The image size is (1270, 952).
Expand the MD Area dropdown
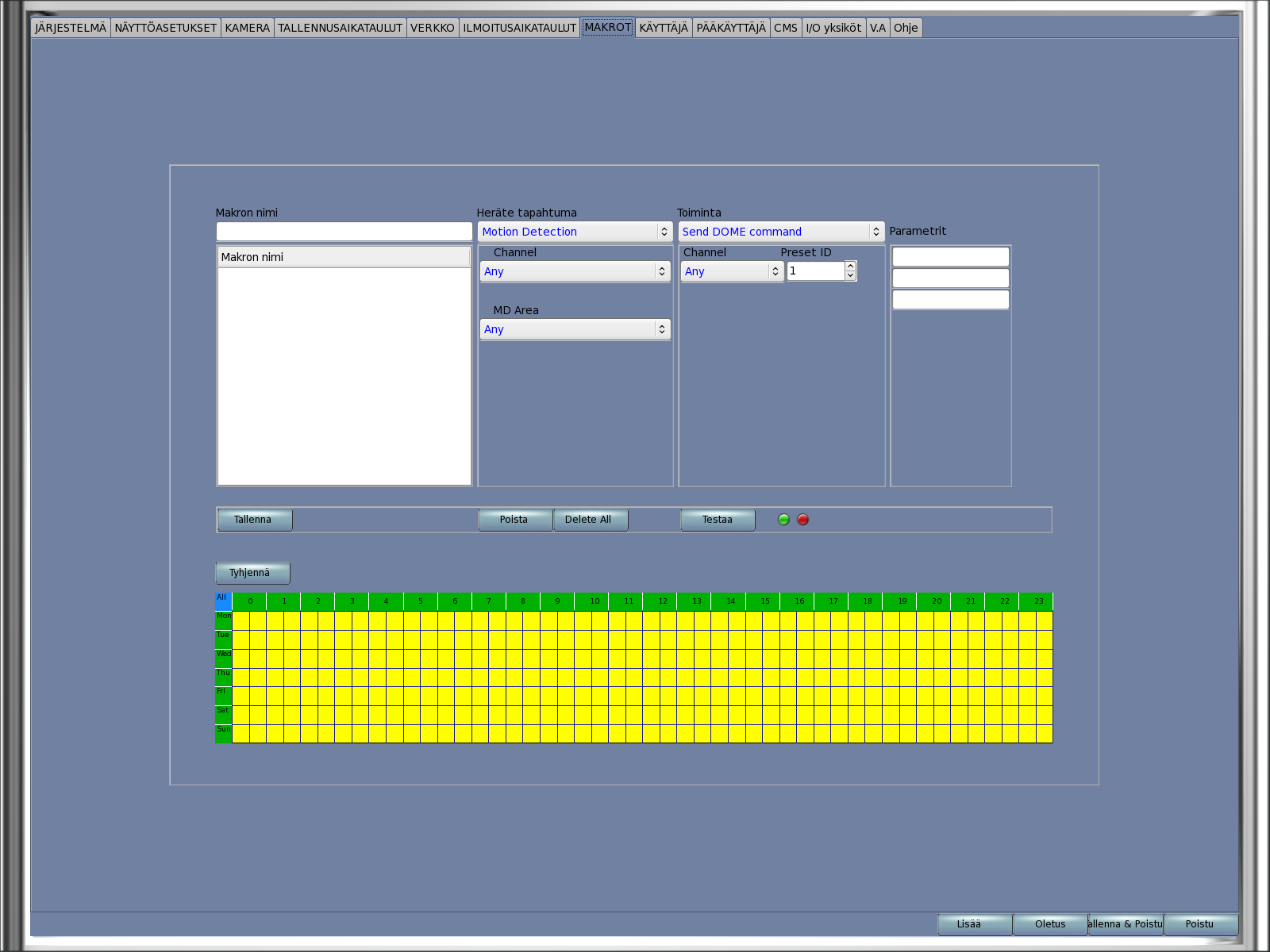575,329
